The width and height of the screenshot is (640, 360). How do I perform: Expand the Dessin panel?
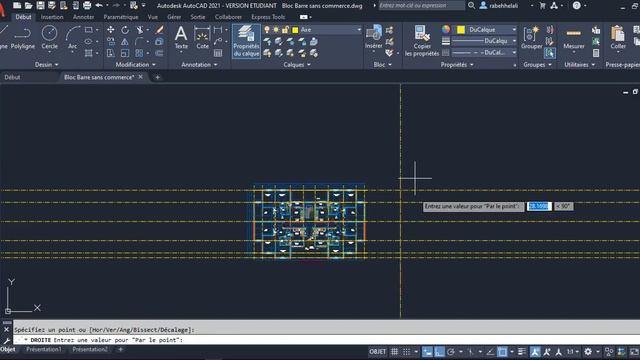tap(47, 64)
